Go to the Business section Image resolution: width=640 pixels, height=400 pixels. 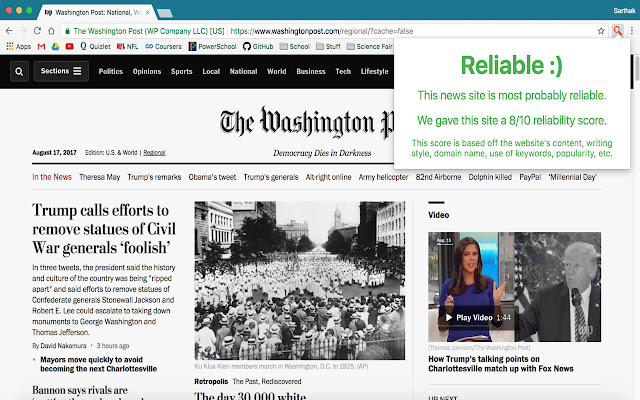[311, 71]
